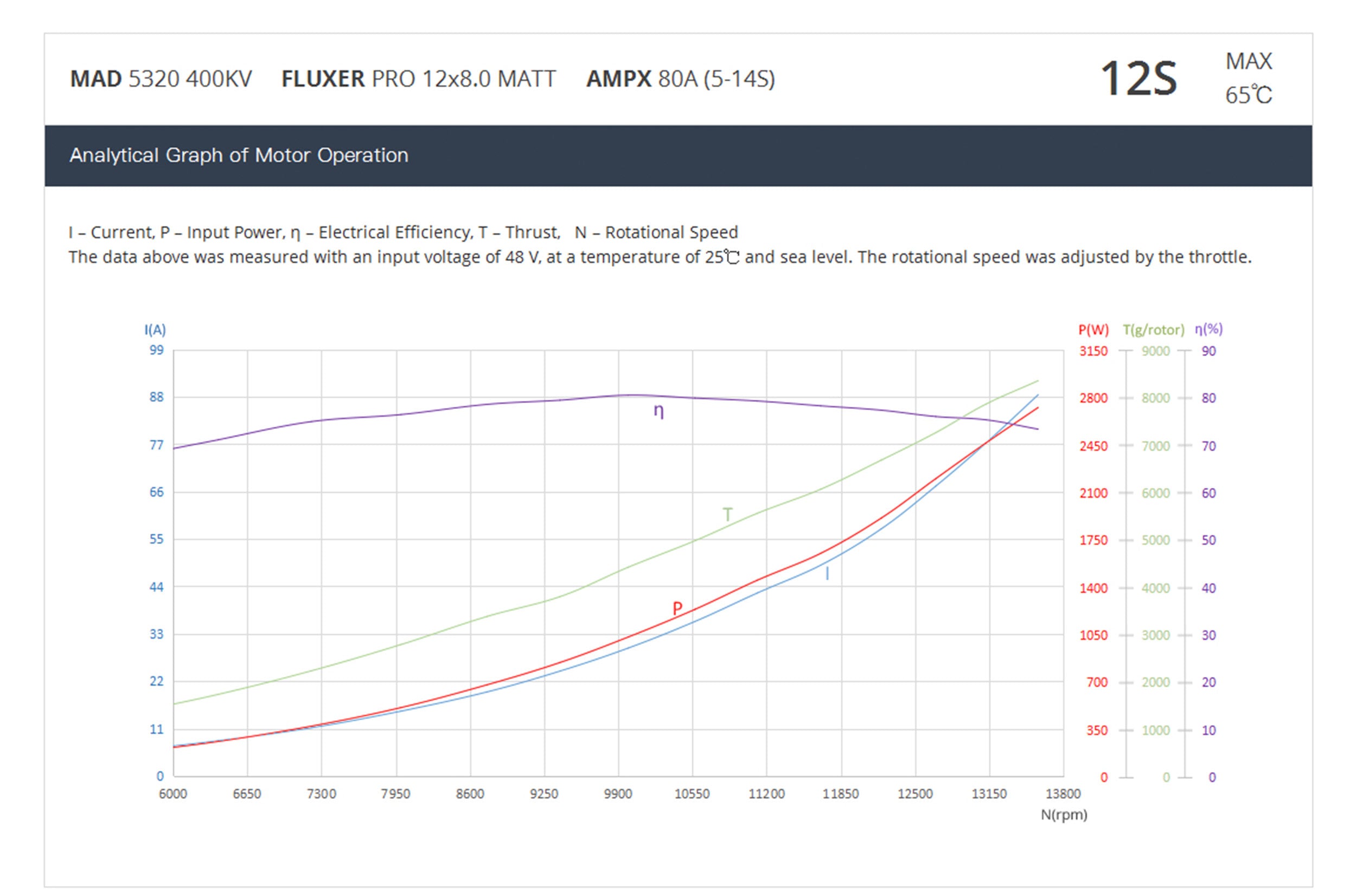Click the FLUXER PRO 12x8.0 MATT text
This screenshot has height=896, width=1356.
418,79
